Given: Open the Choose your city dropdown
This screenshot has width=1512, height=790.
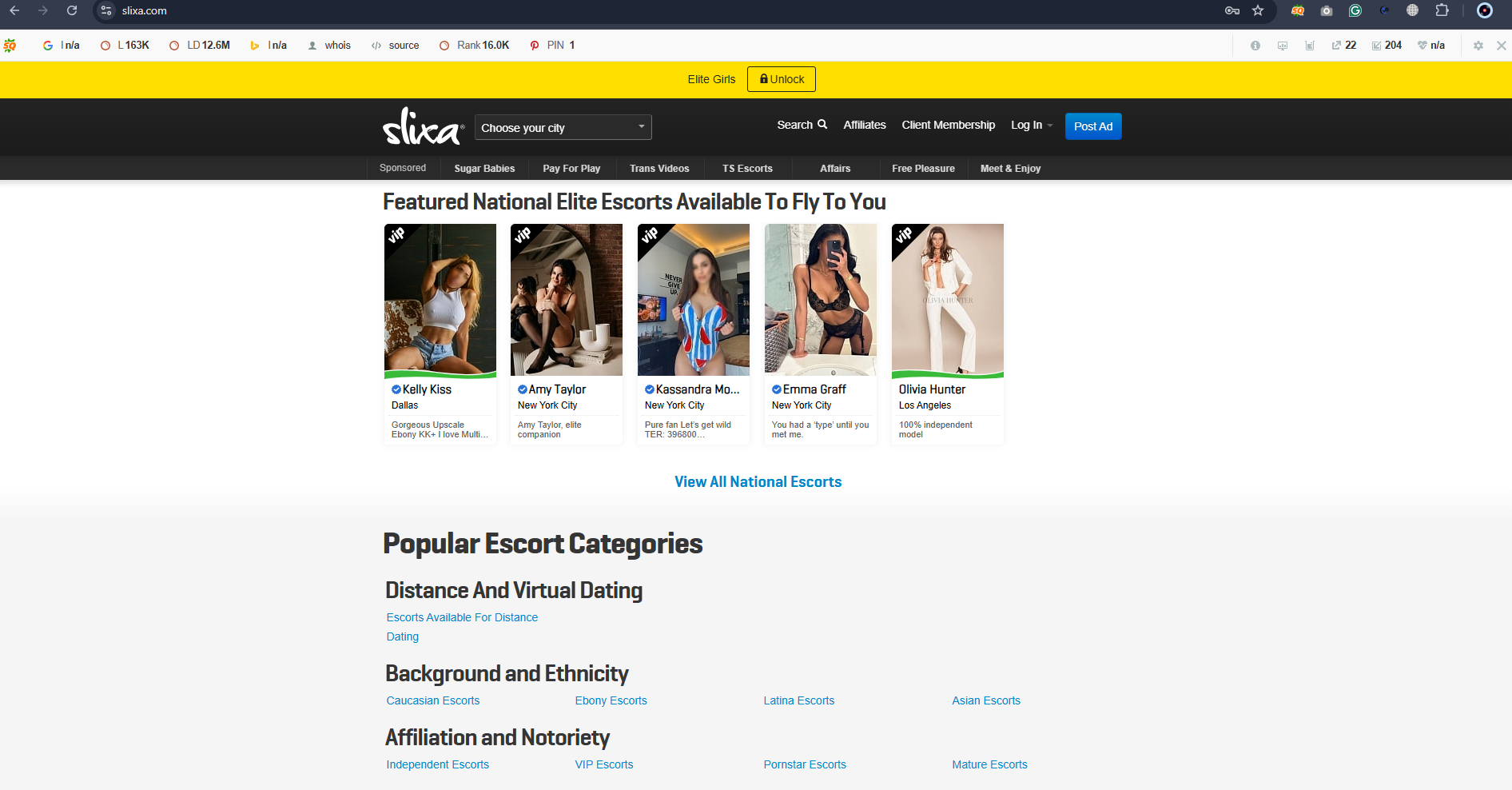Looking at the screenshot, I should point(563,127).
